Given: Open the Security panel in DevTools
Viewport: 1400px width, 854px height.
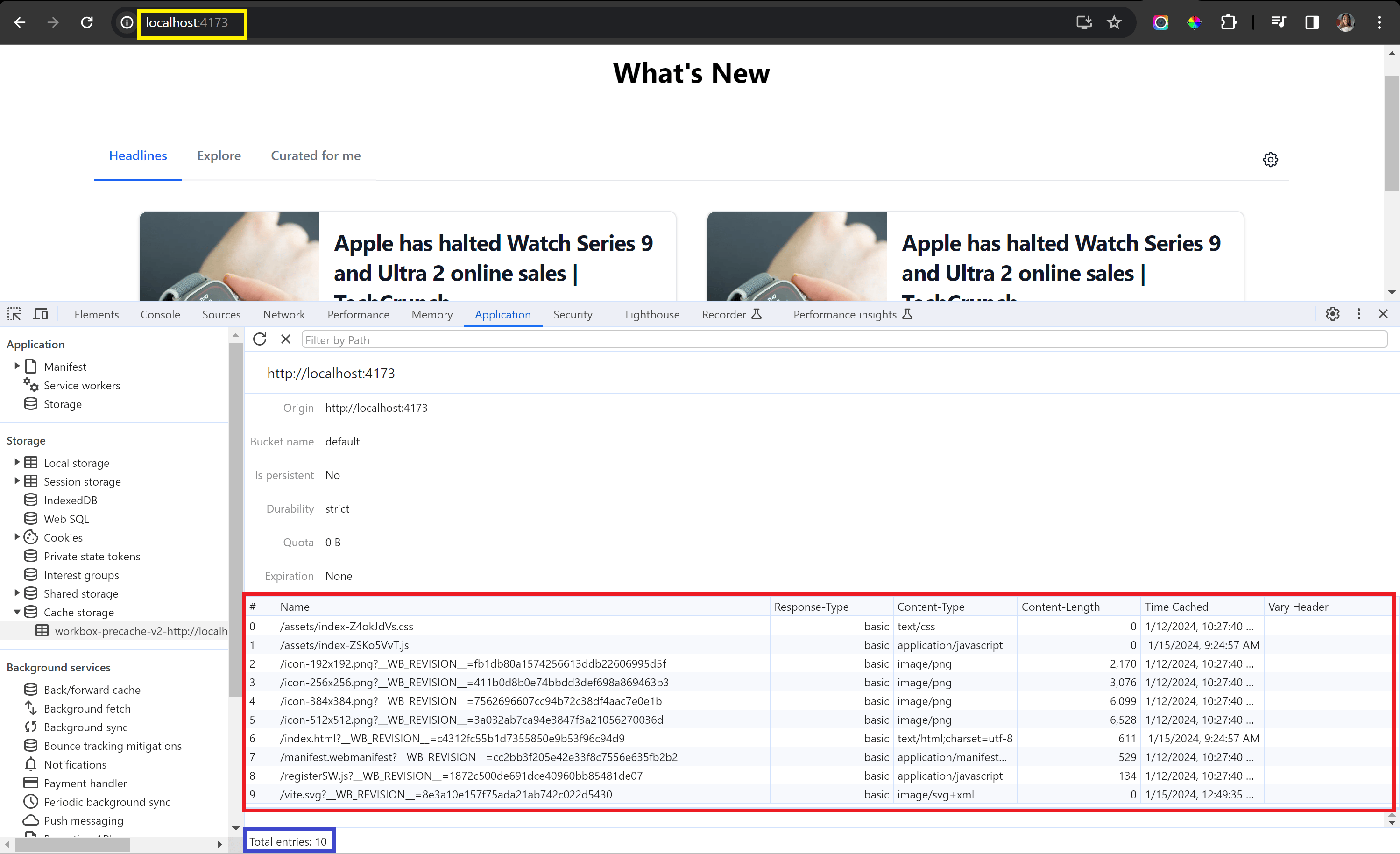Looking at the screenshot, I should [573, 315].
